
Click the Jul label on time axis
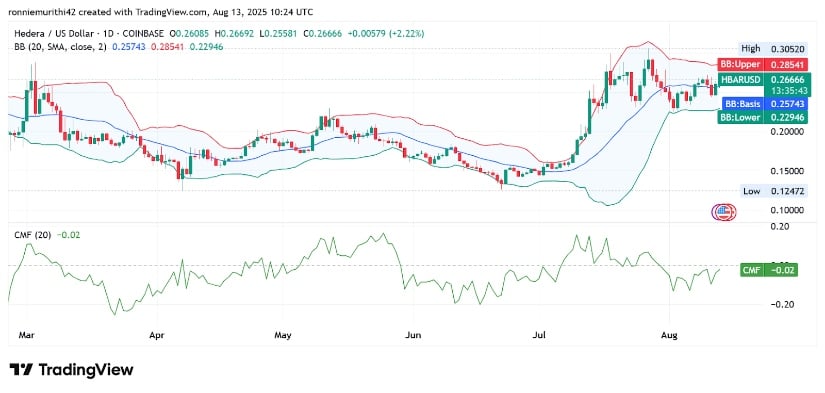(x=540, y=335)
